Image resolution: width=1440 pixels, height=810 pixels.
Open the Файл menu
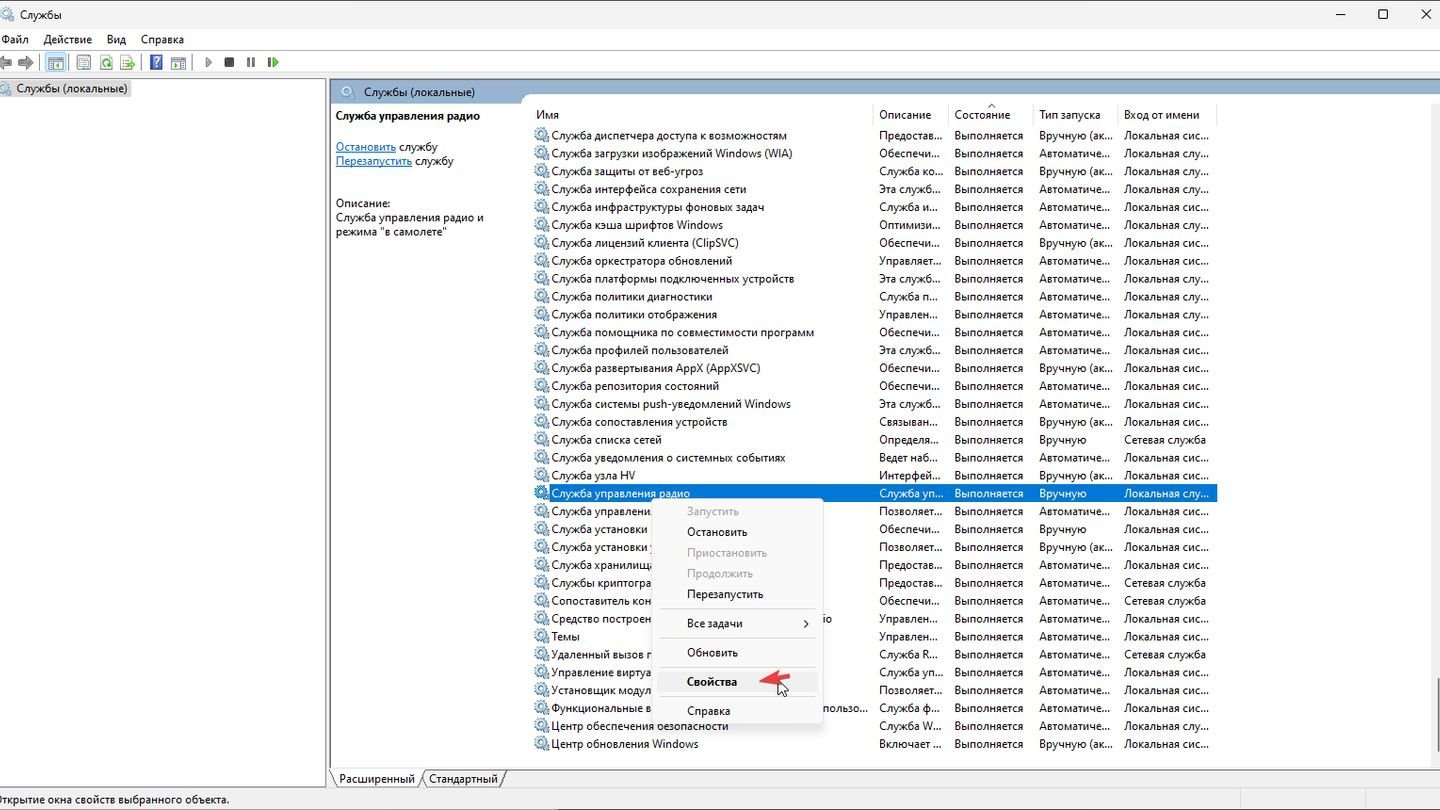pyautogui.click(x=15, y=40)
